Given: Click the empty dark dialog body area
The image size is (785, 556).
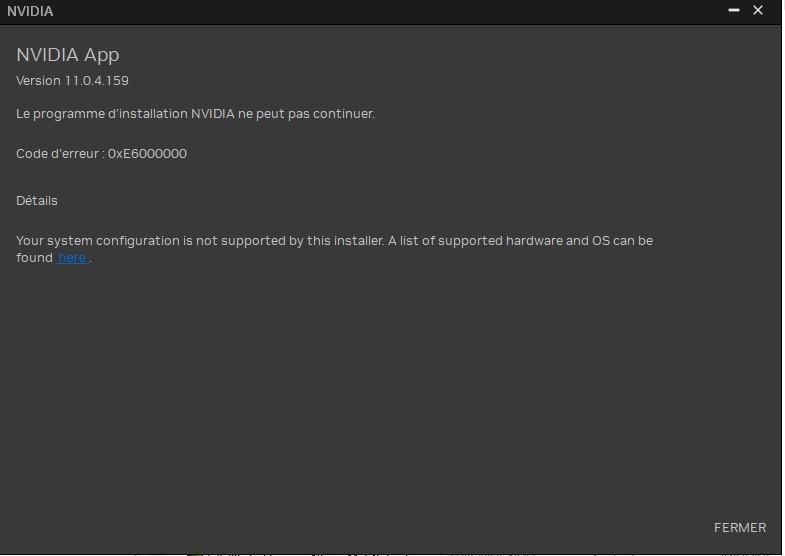Looking at the screenshot, I should [x=390, y=390].
